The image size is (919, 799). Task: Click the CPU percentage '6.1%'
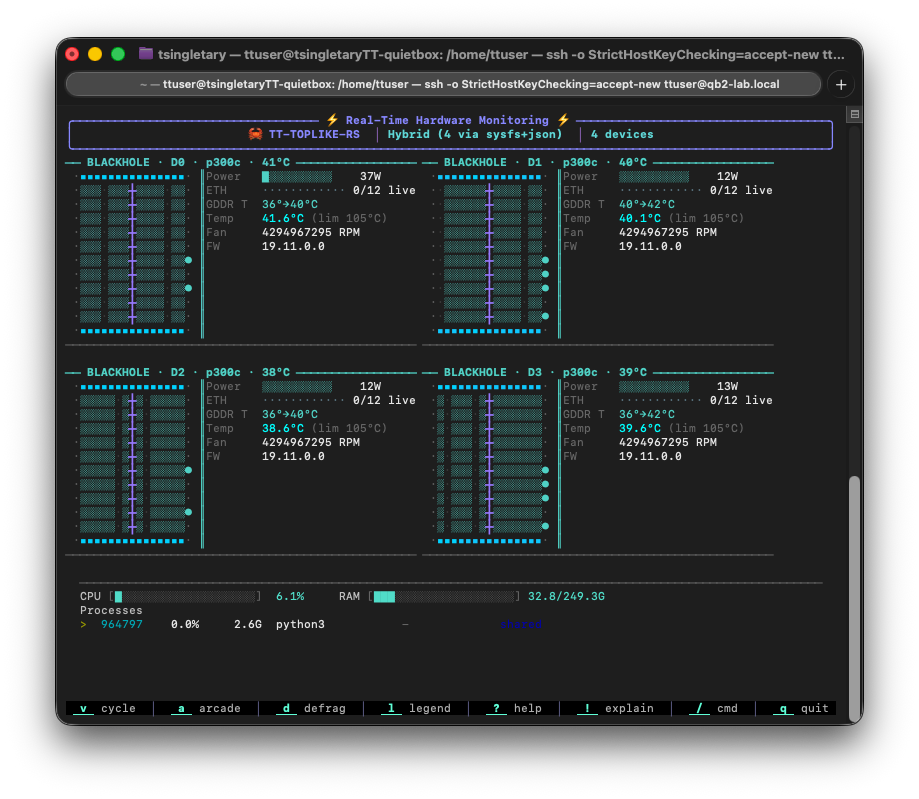[290, 596]
